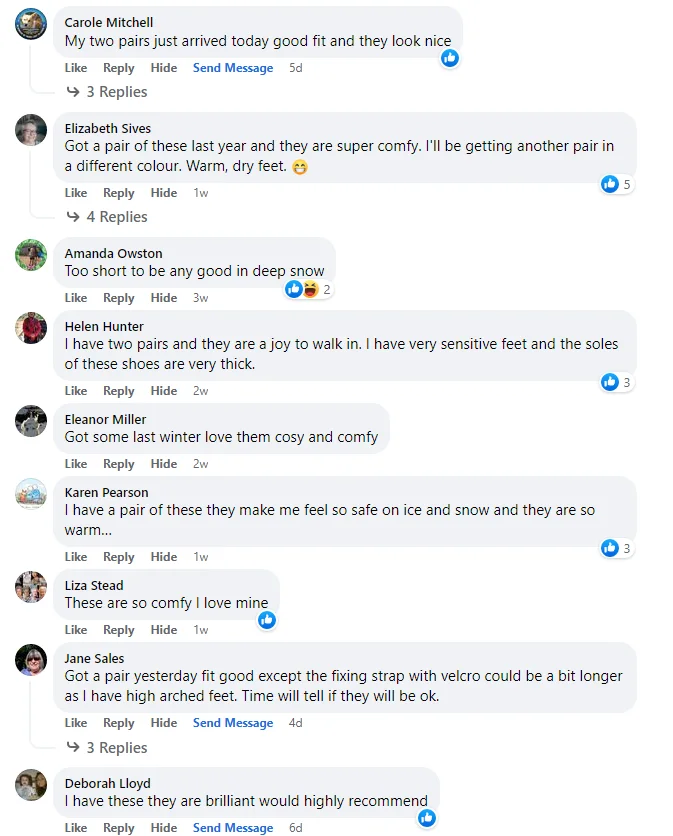Like Amanda Owston's comment
The image size is (673, 836).
[x=76, y=298]
